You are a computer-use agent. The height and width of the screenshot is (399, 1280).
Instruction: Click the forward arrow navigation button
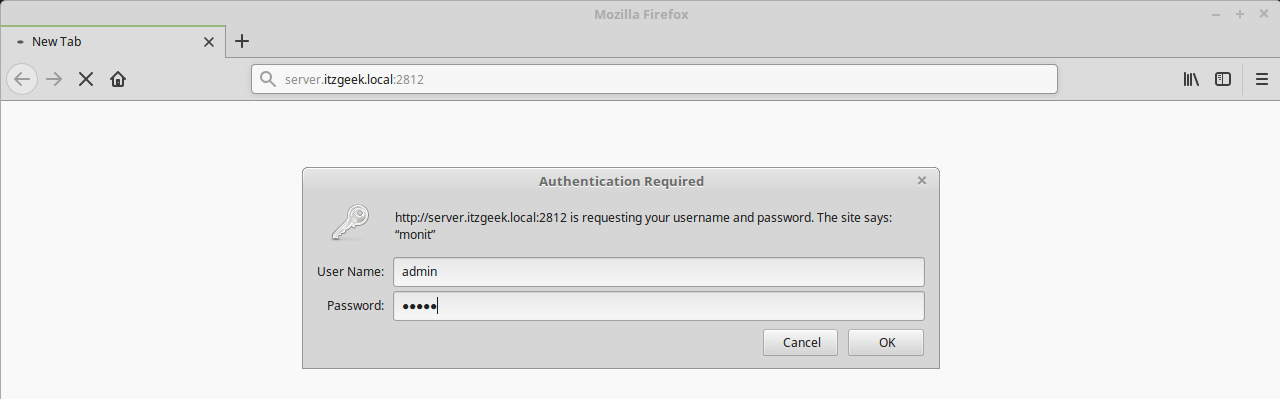click(x=55, y=79)
